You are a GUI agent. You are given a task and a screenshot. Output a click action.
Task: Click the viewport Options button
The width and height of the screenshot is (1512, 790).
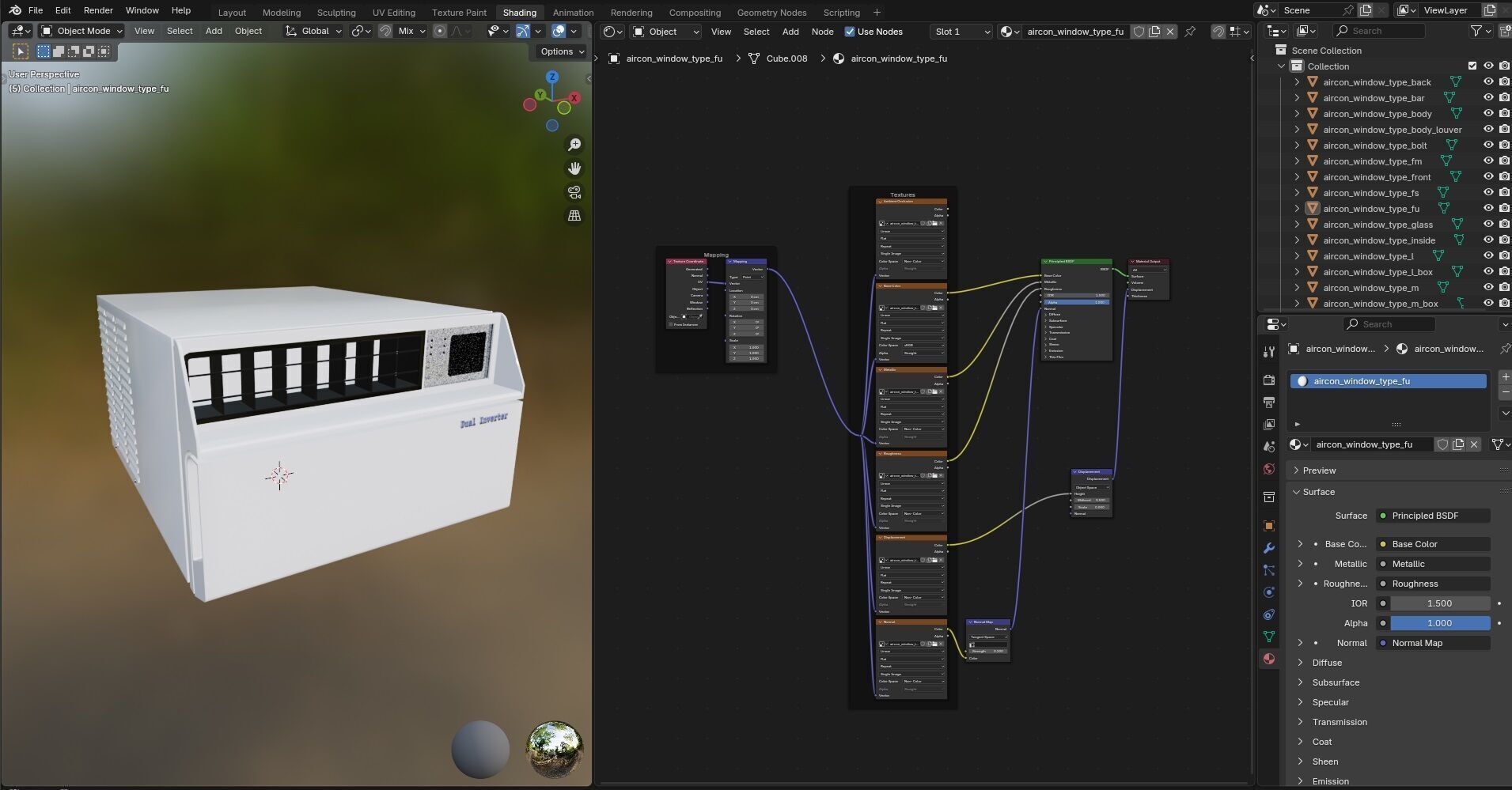coord(562,51)
